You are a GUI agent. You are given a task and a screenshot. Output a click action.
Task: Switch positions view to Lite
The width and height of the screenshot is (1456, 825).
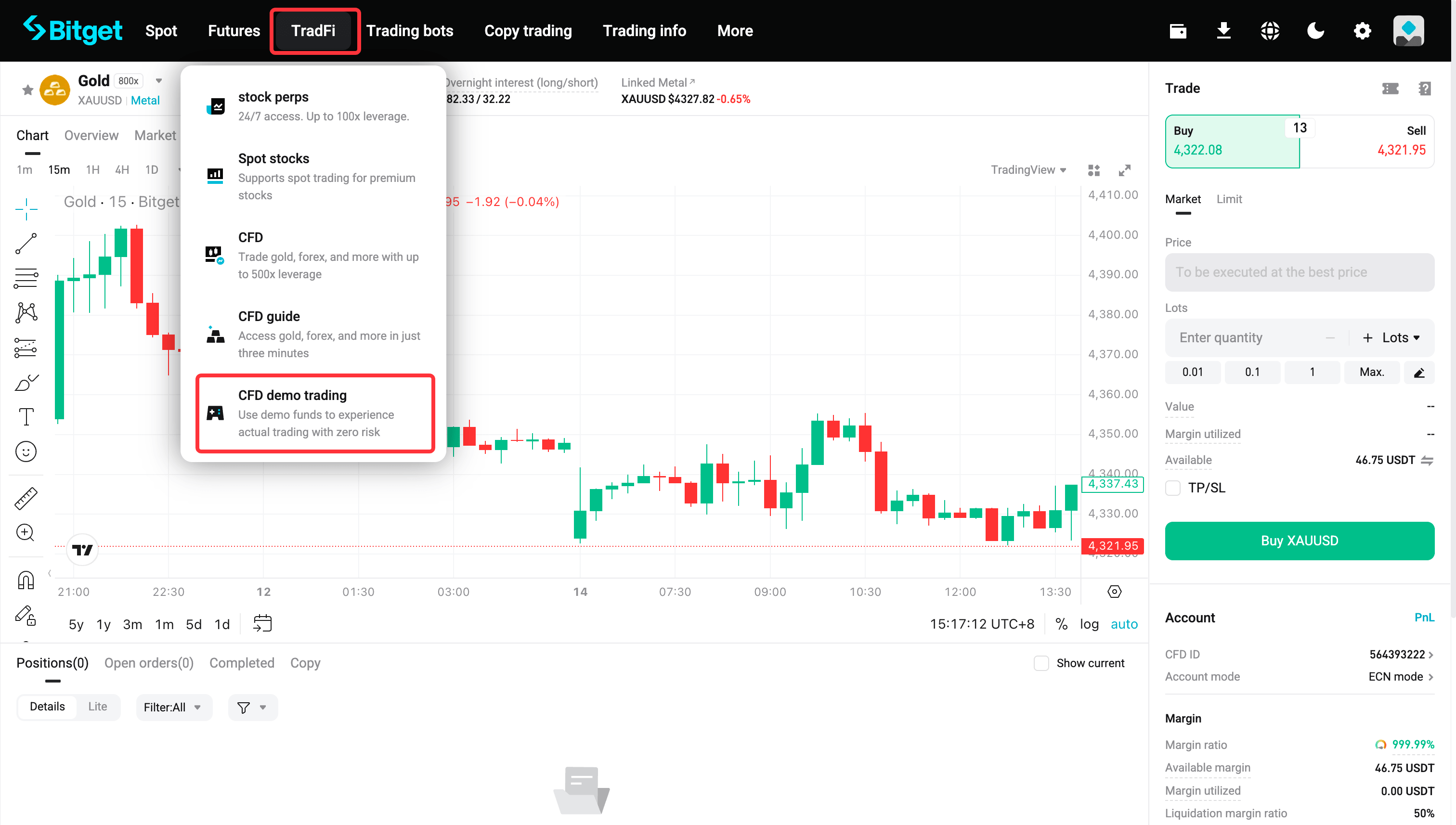(97, 707)
